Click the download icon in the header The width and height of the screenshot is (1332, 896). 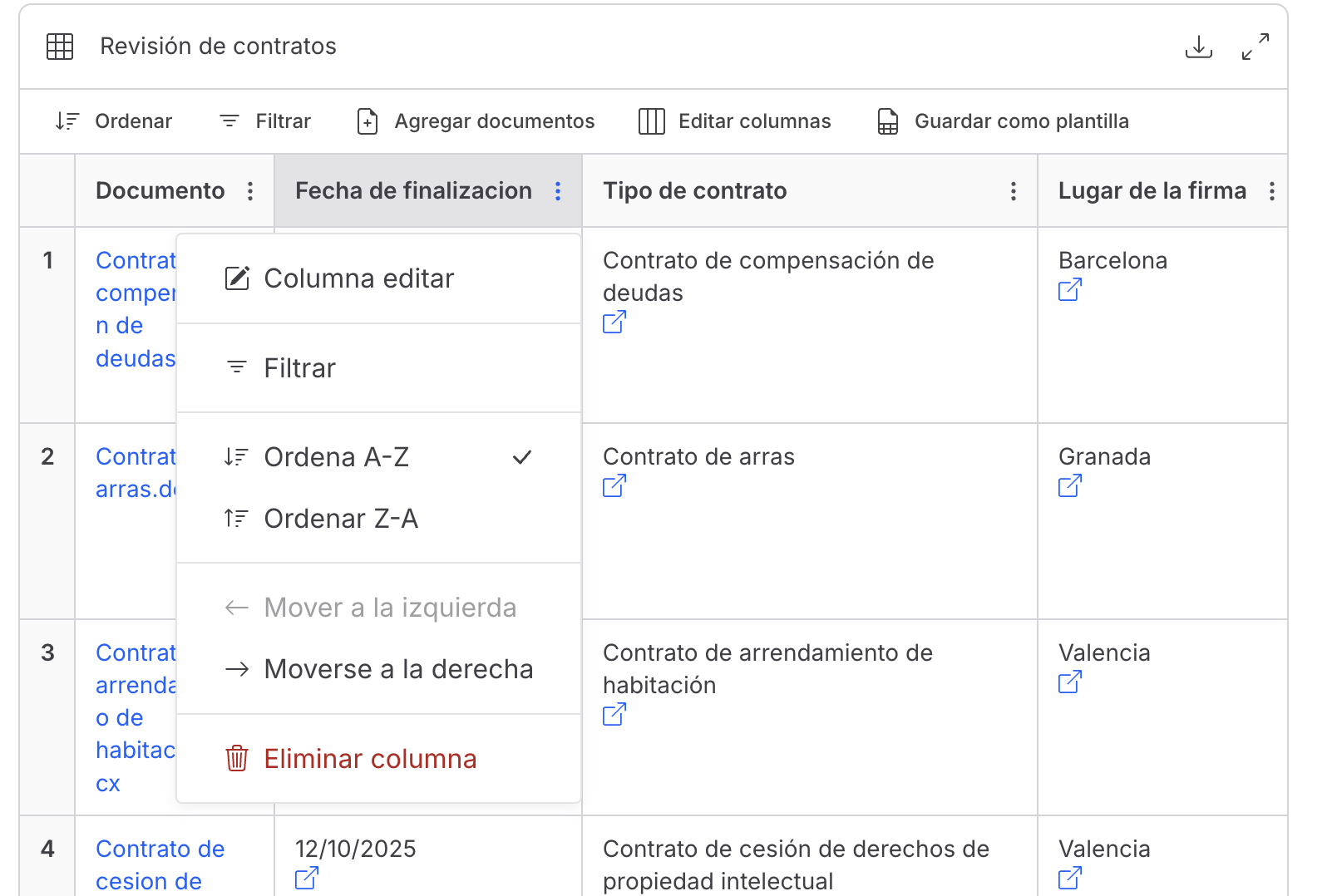(1198, 47)
